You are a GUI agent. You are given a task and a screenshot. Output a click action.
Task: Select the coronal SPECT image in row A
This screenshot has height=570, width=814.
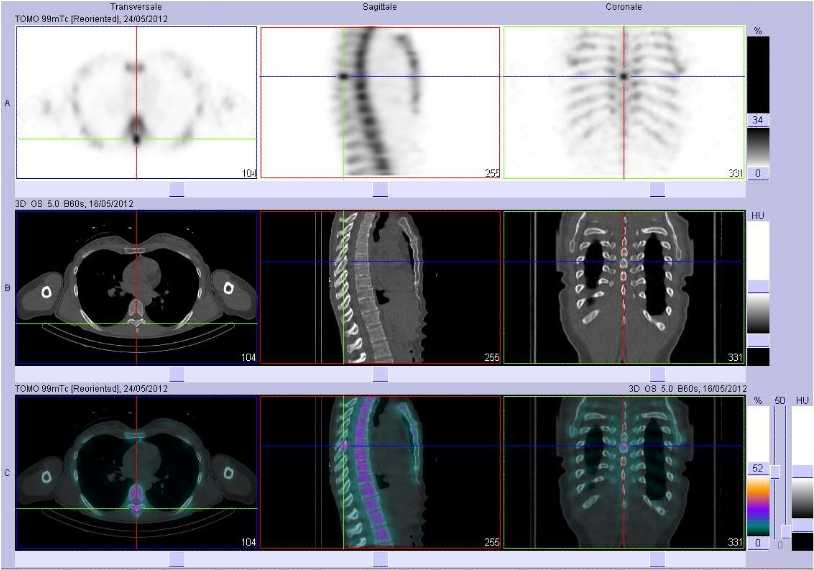coord(624,103)
